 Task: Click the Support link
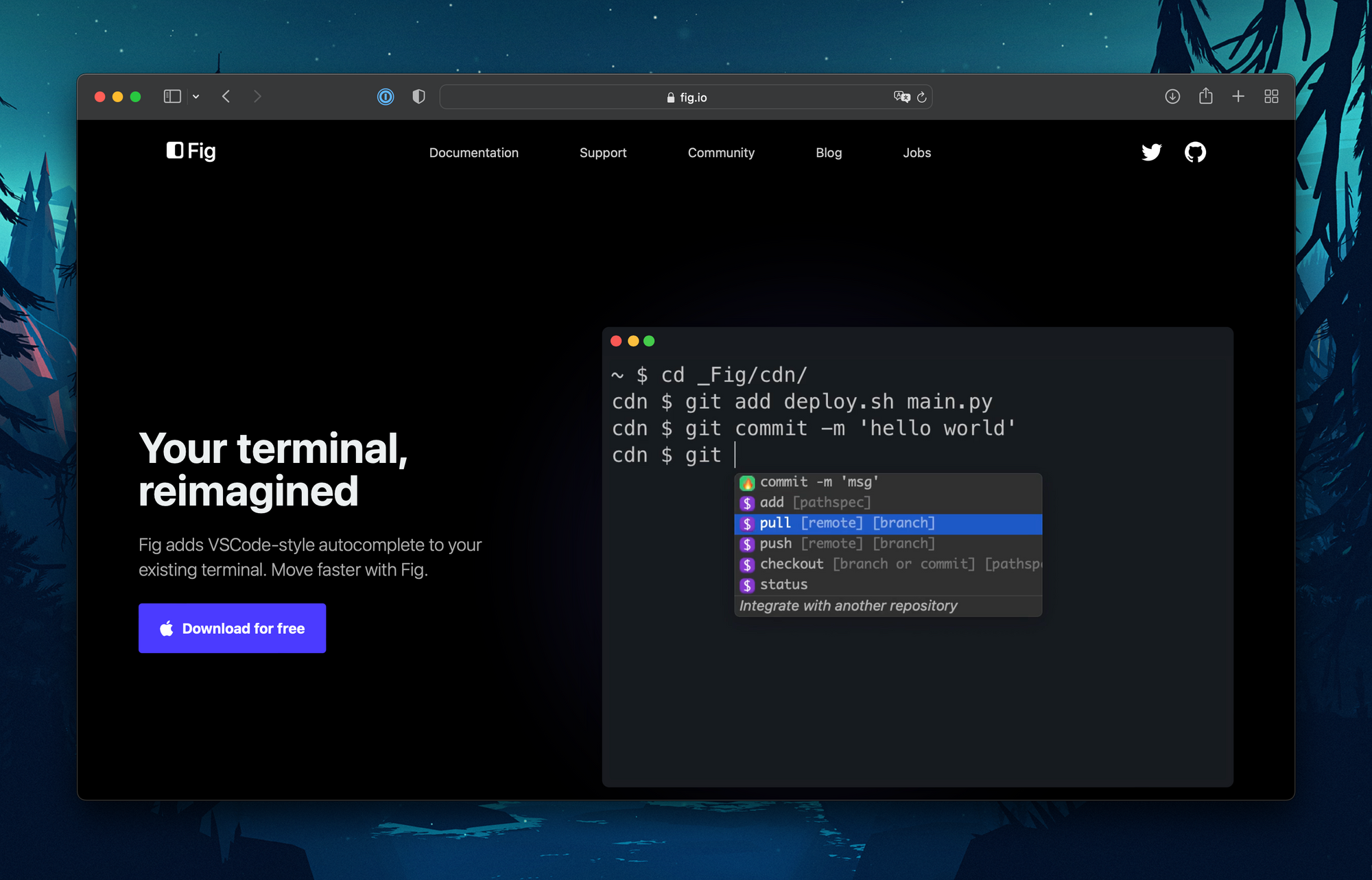coord(602,152)
